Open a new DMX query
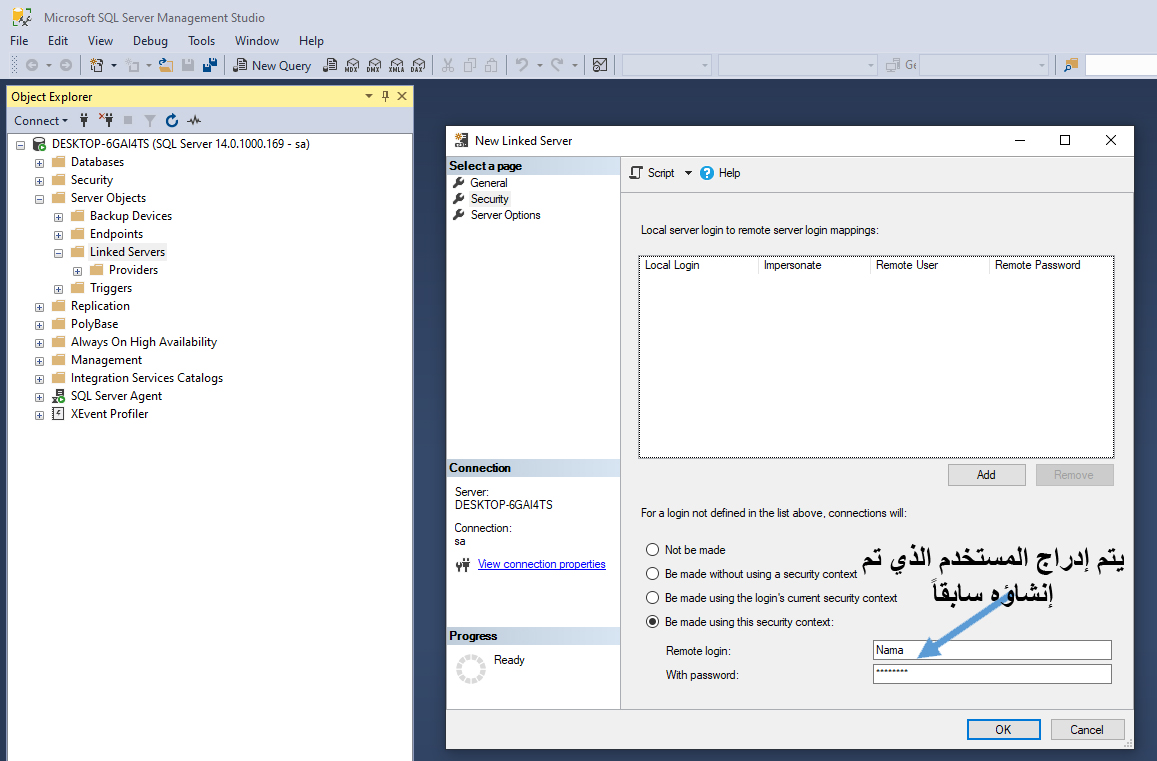This screenshot has height=761, width=1157. (x=374, y=66)
